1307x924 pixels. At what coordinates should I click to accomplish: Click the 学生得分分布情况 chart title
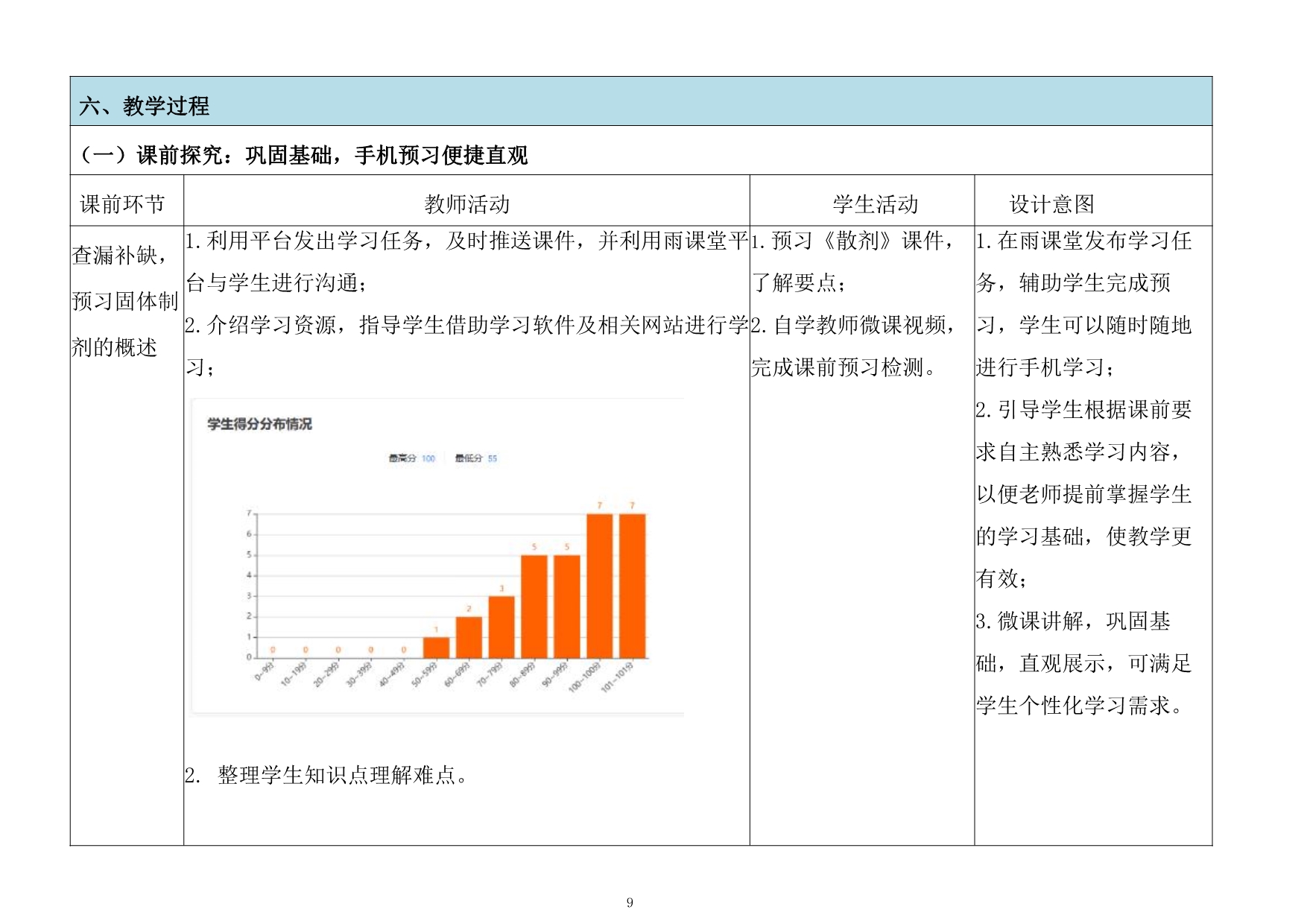(x=259, y=424)
